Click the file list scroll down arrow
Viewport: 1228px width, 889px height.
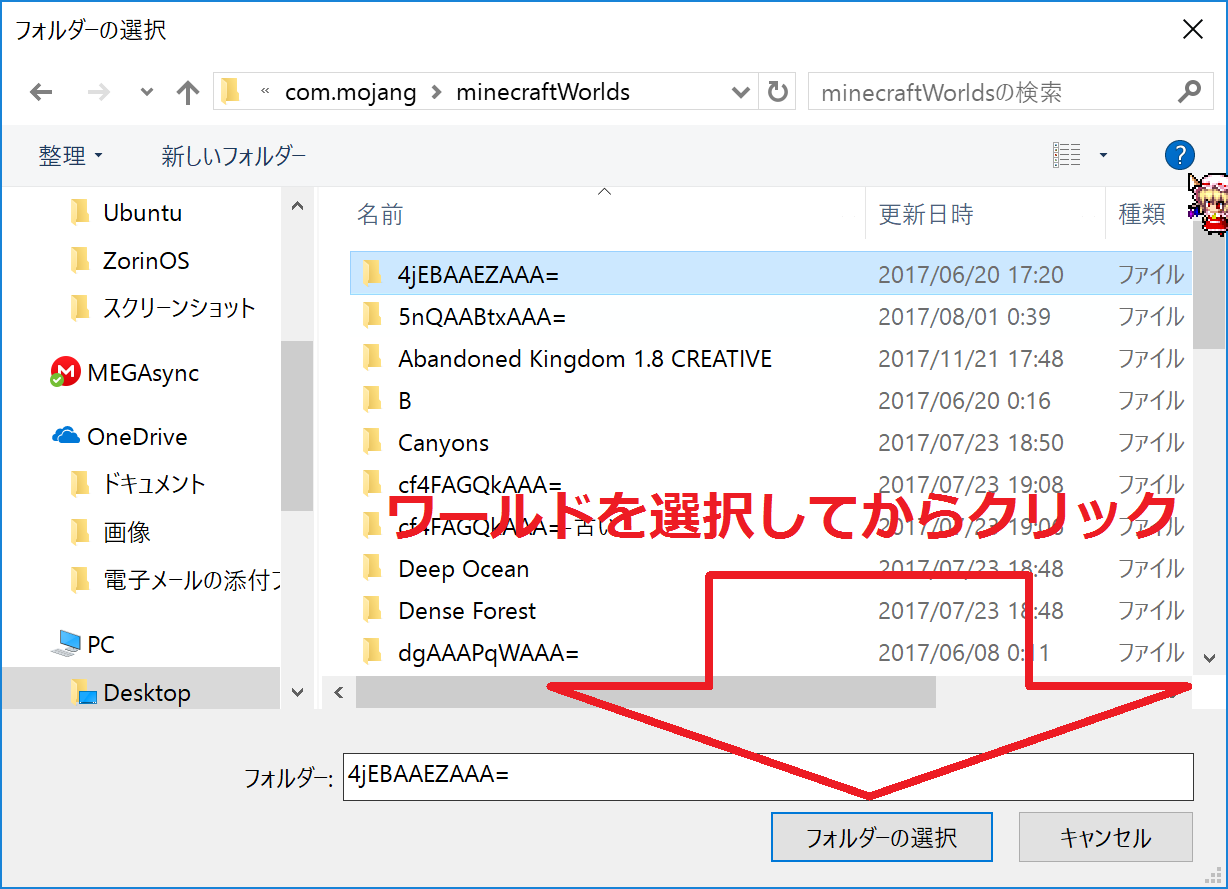[x=1209, y=657]
